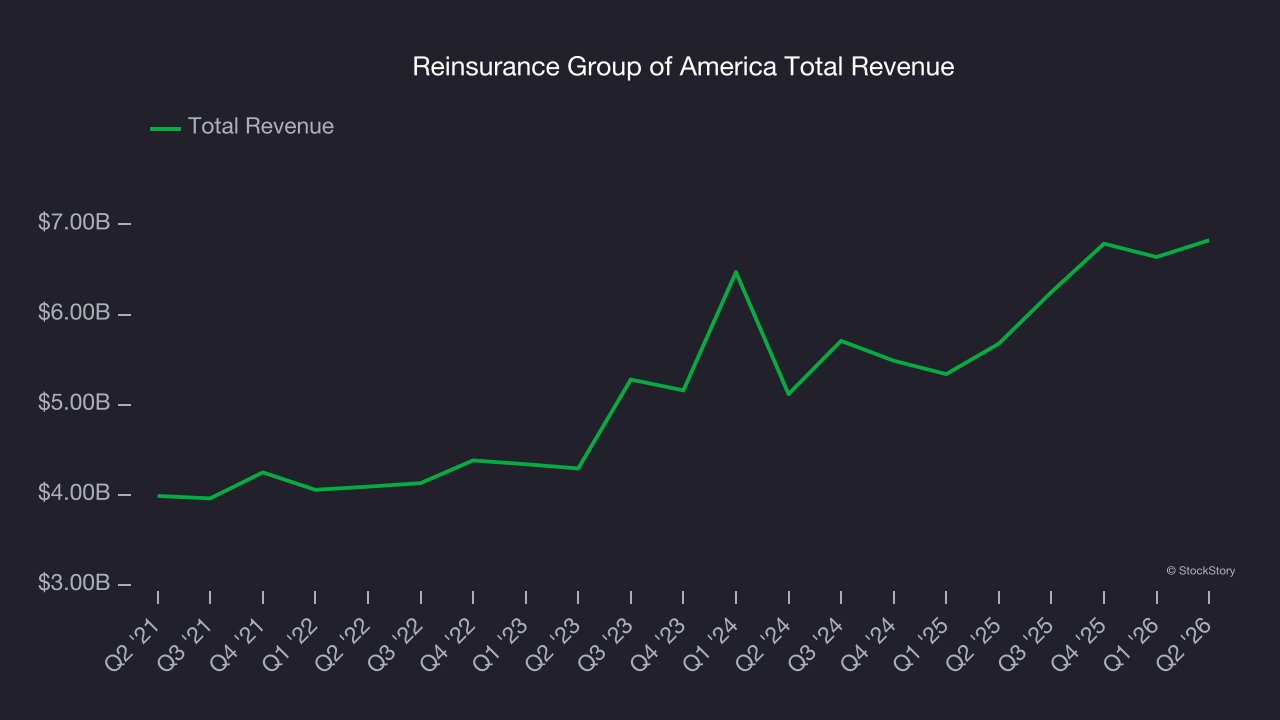Click the Q3 '24 x-axis label
1280x720 pixels.
coord(817,643)
